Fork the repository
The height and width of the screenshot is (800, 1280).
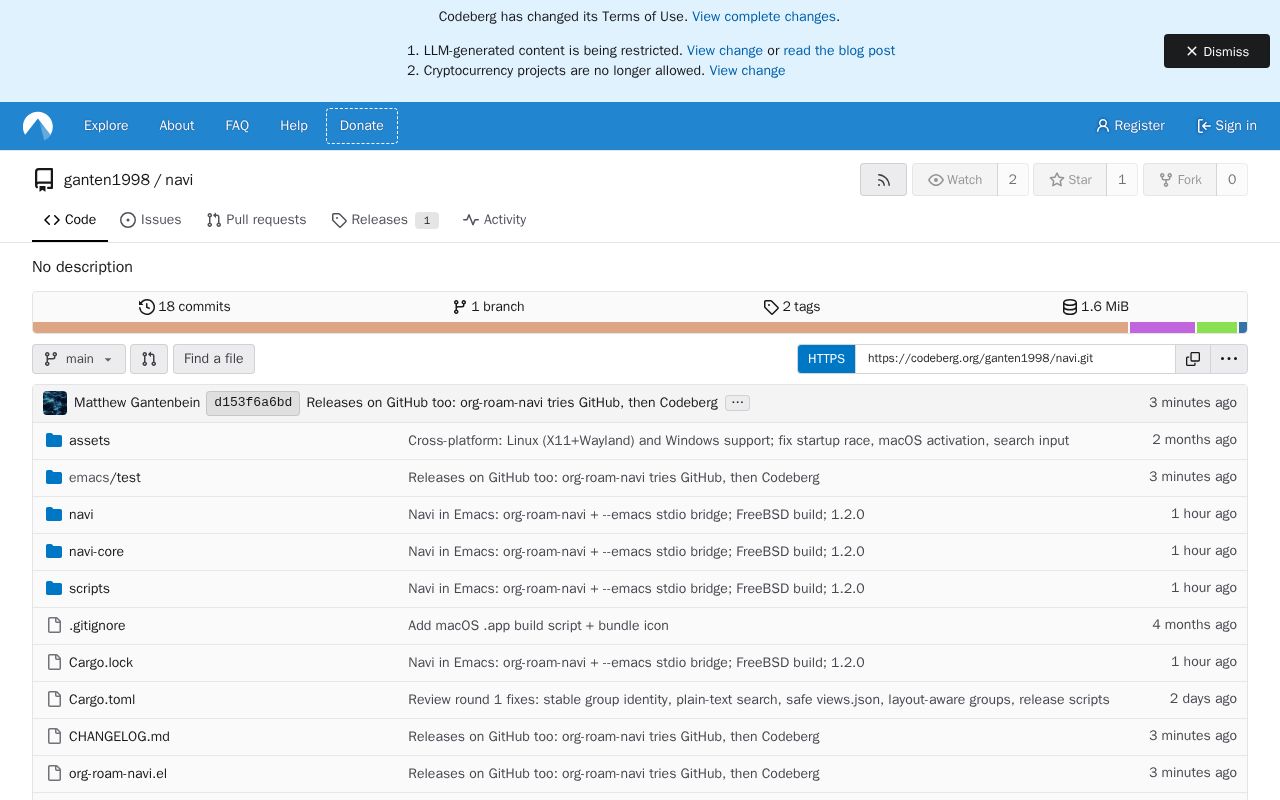pyautogui.click(x=1180, y=180)
